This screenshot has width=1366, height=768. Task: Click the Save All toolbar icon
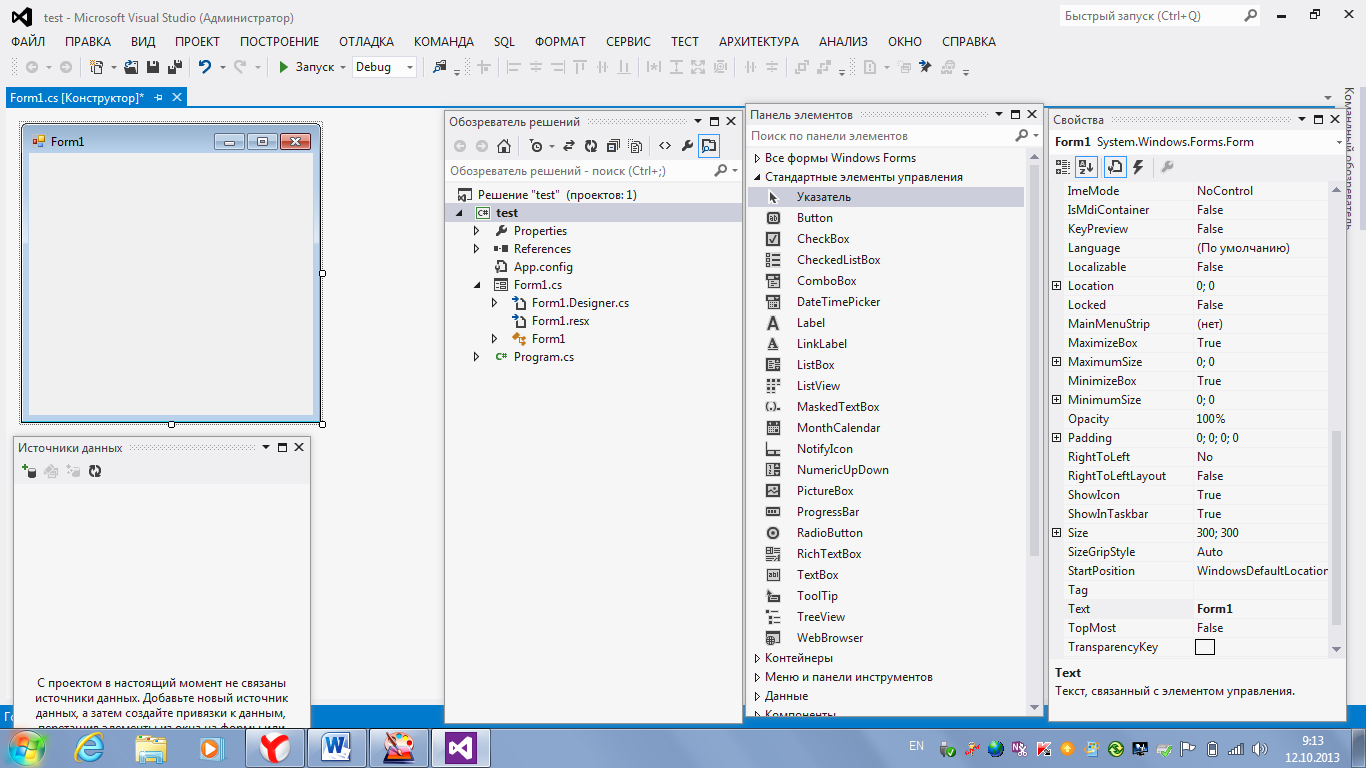(x=174, y=67)
